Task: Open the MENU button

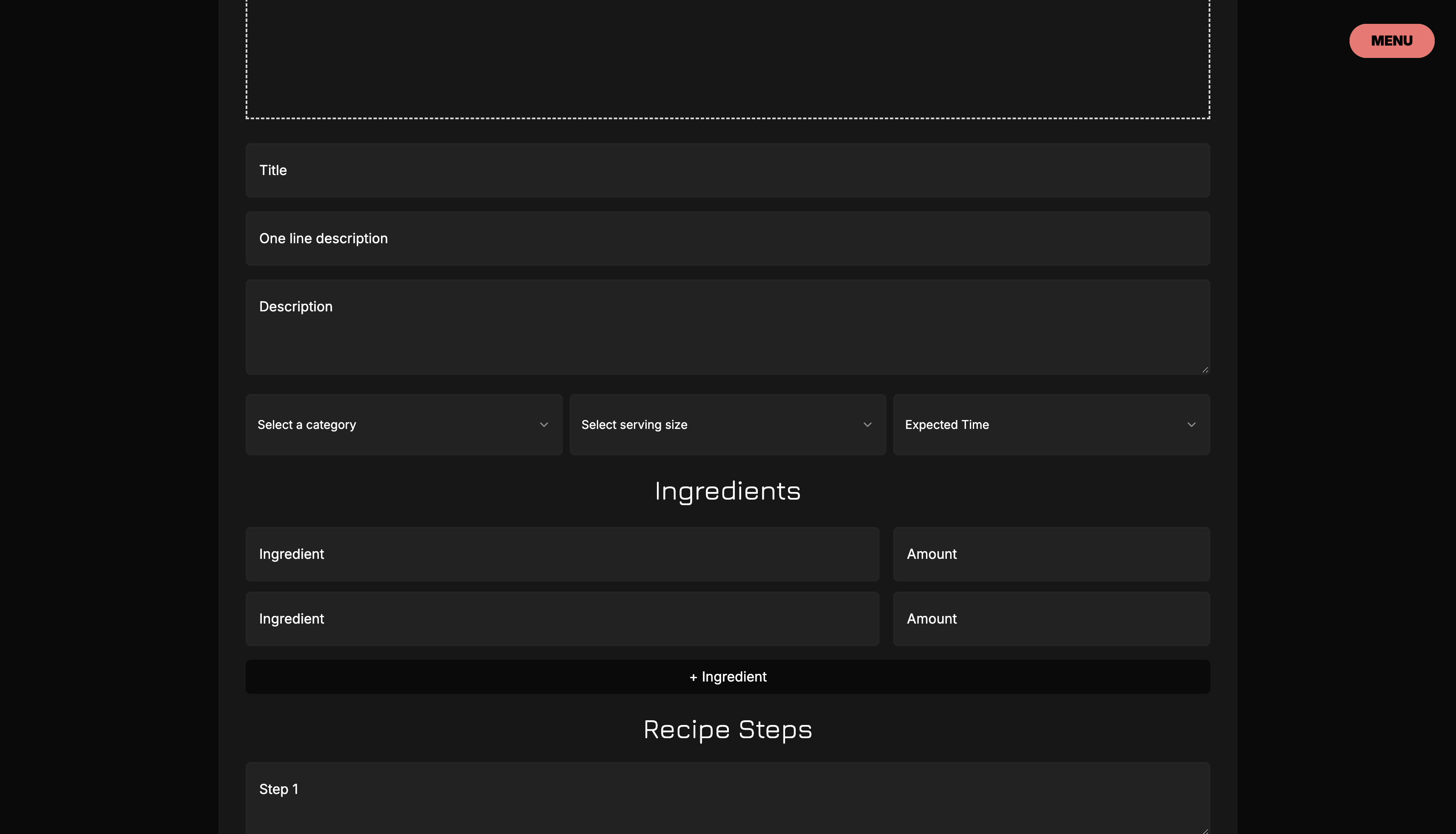Action: [1391, 40]
